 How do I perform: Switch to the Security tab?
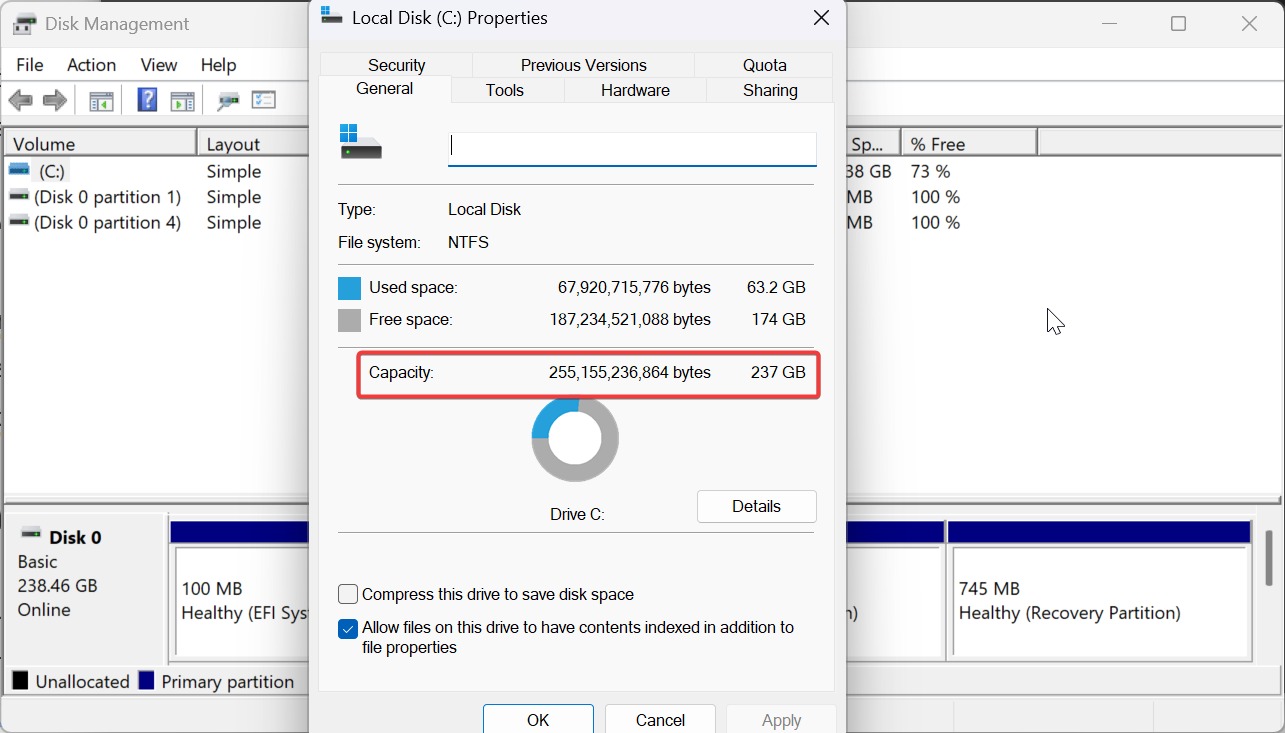[x=396, y=65]
